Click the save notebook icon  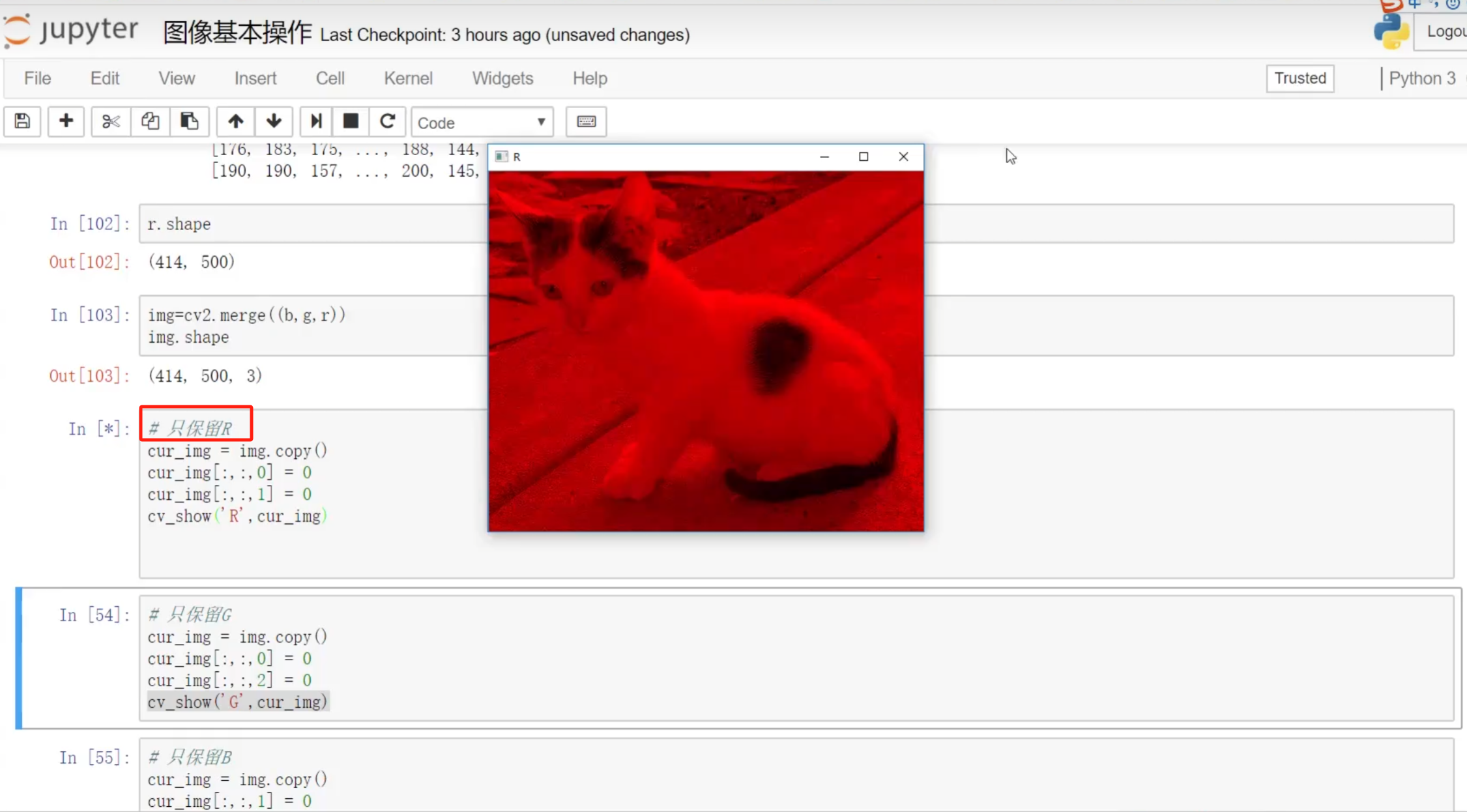point(22,122)
